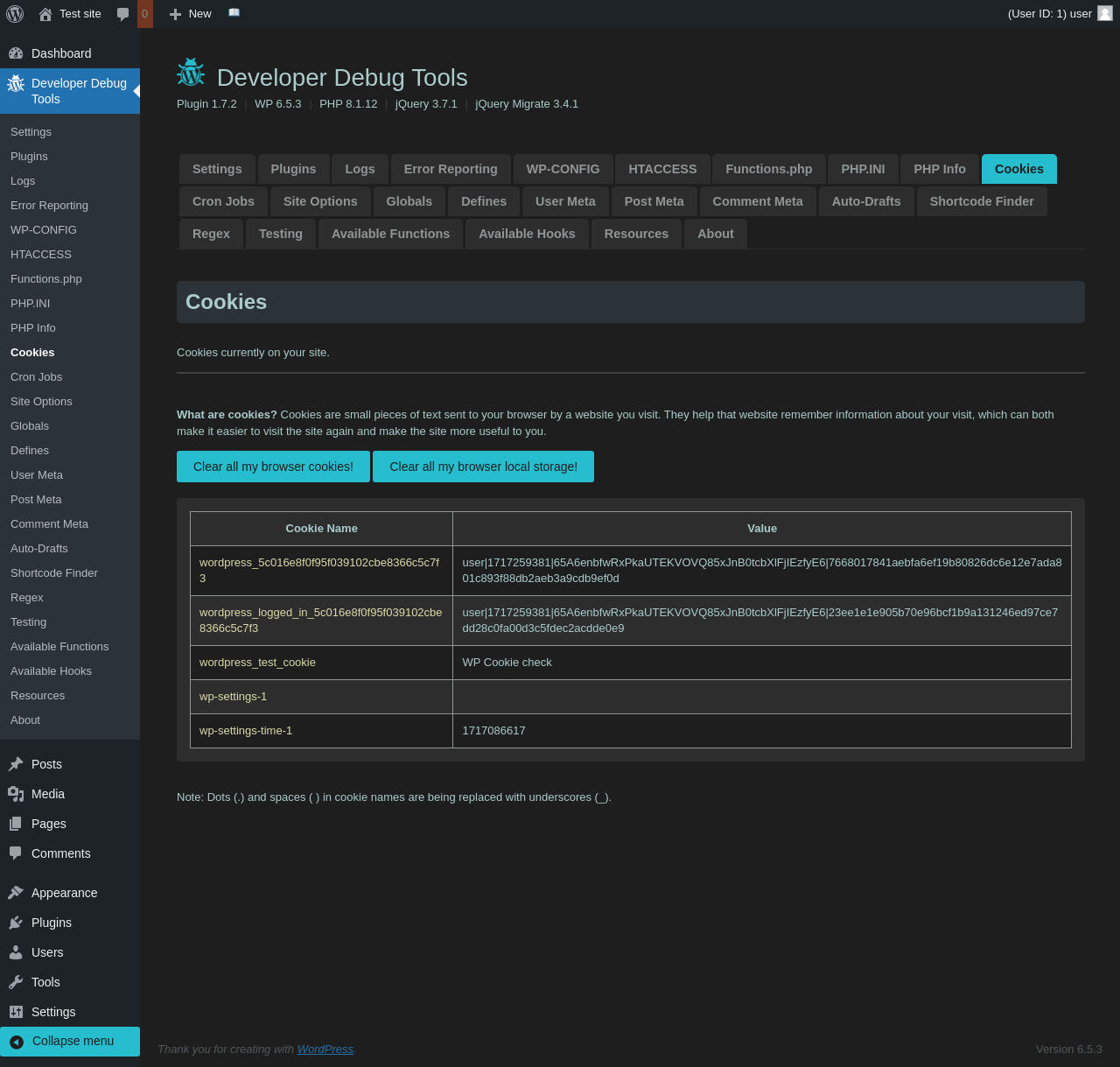Open Appearance via the paintbrush icon
This screenshot has height=1067, width=1120.
[x=16, y=893]
